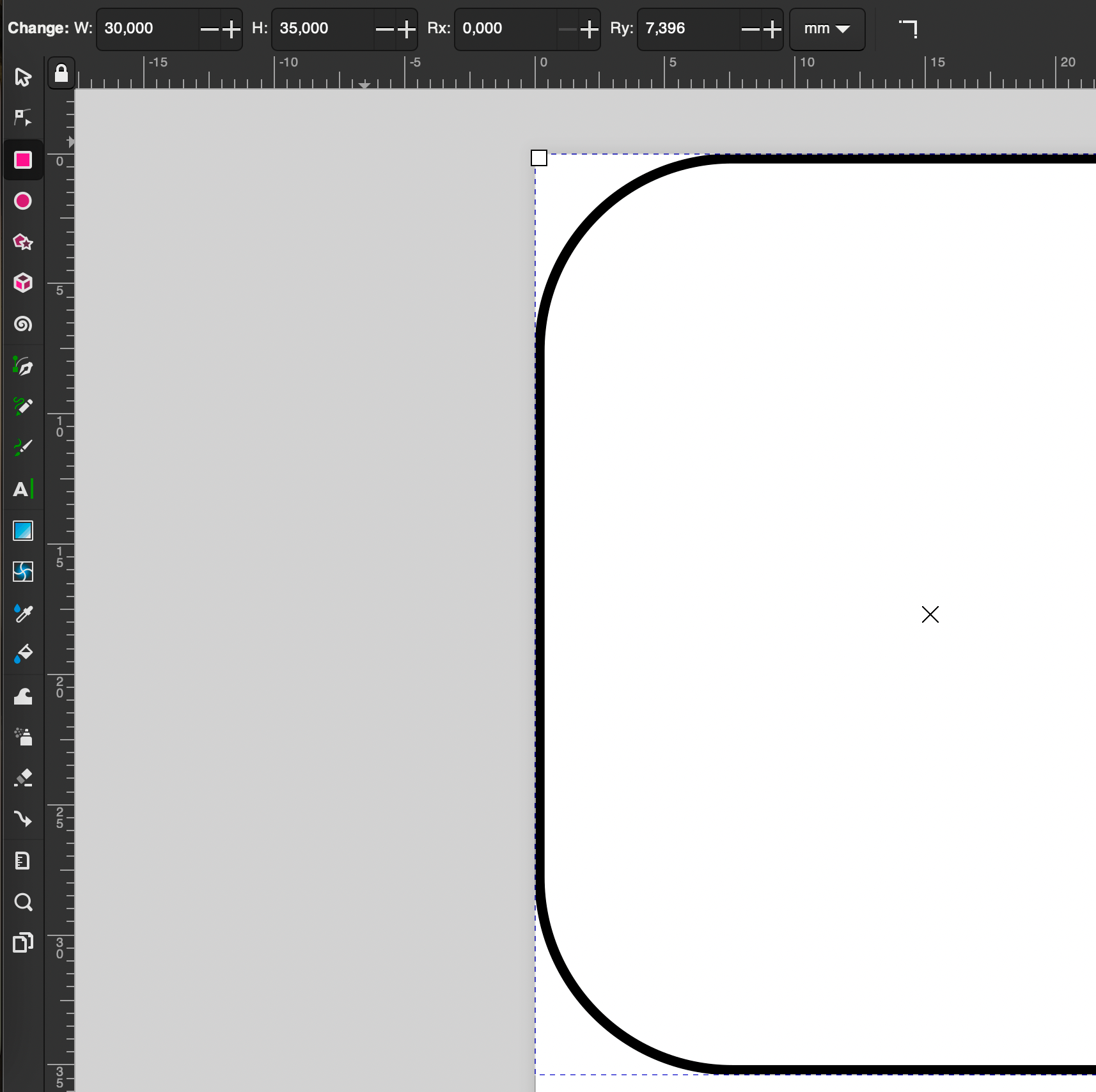
Task: Select the Dropper color picker tool
Action: click(23, 613)
